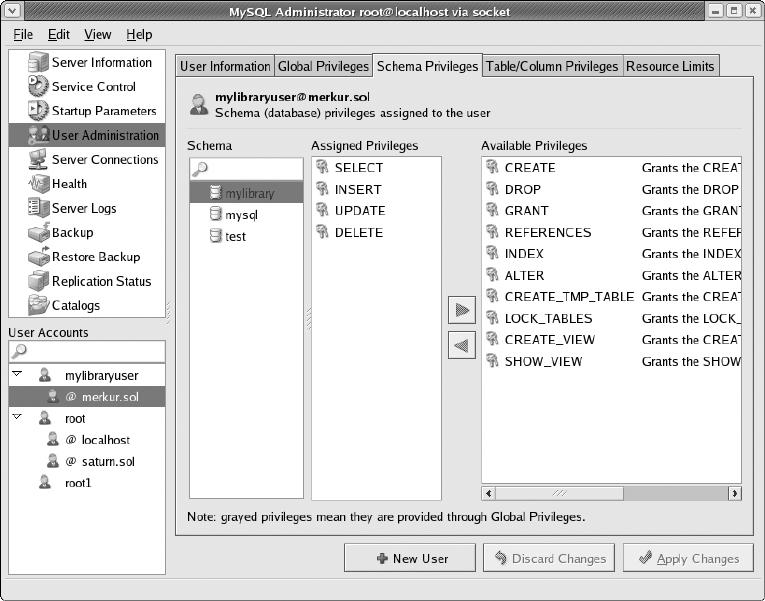Click the Catalogs database icon
The image size is (765, 601).
click(x=38, y=305)
